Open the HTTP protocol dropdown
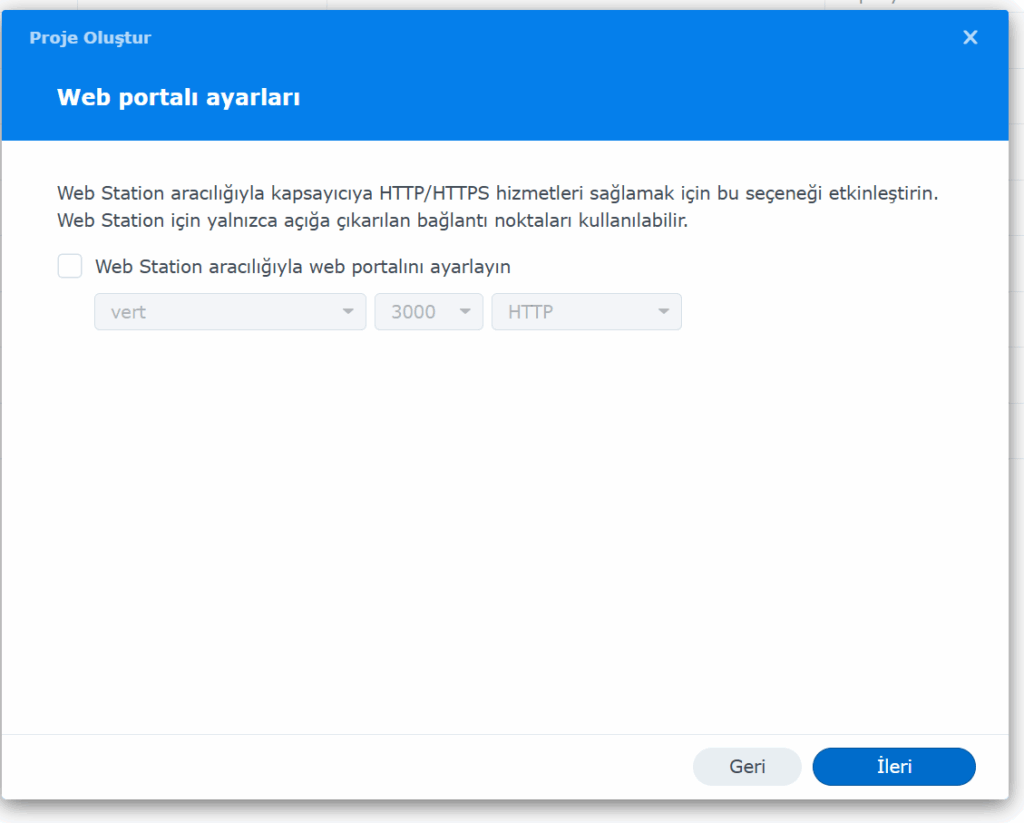Viewport: 1024px width, 823px height. coord(586,312)
